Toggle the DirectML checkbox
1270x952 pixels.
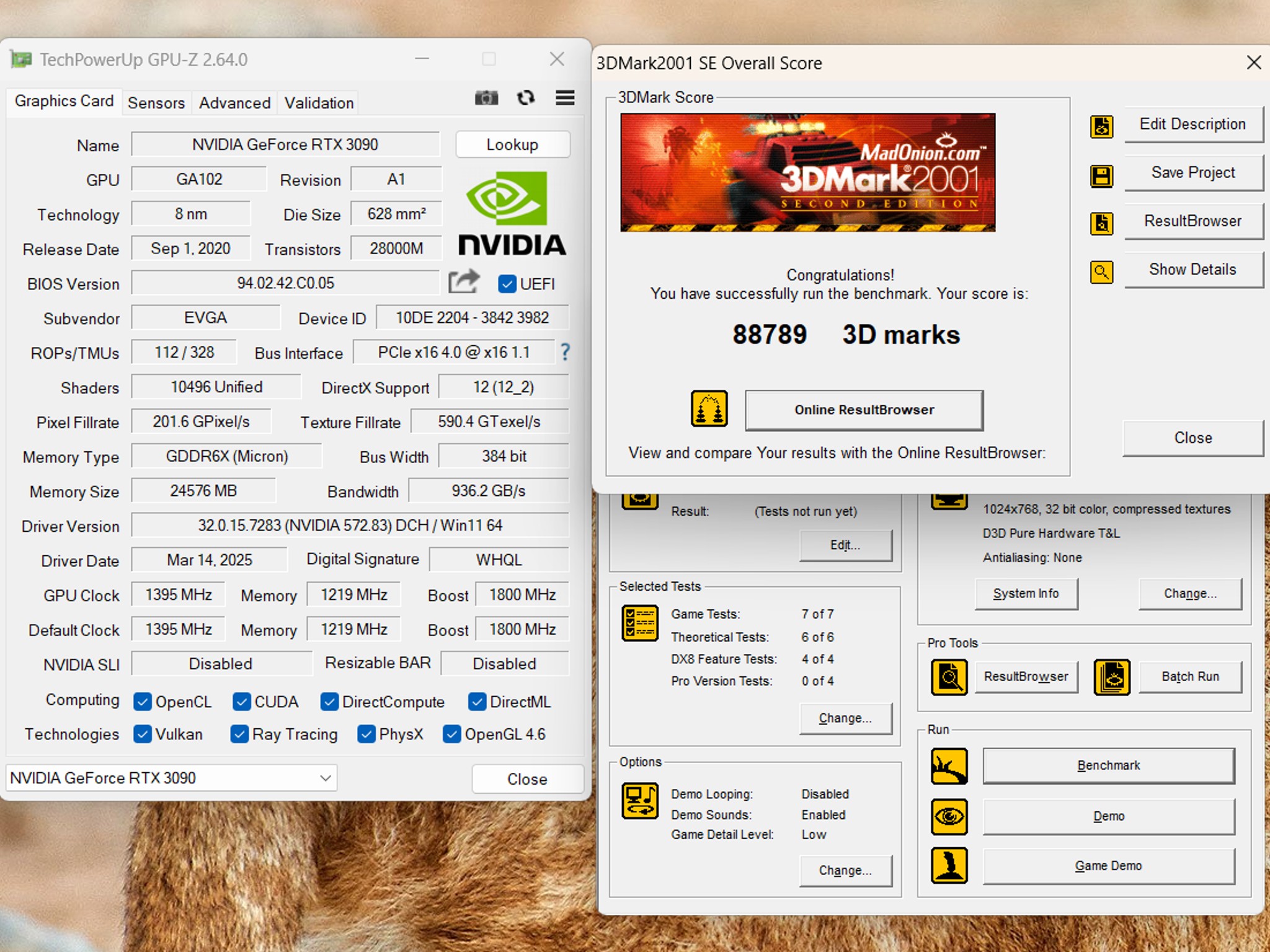(x=477, y=702)
